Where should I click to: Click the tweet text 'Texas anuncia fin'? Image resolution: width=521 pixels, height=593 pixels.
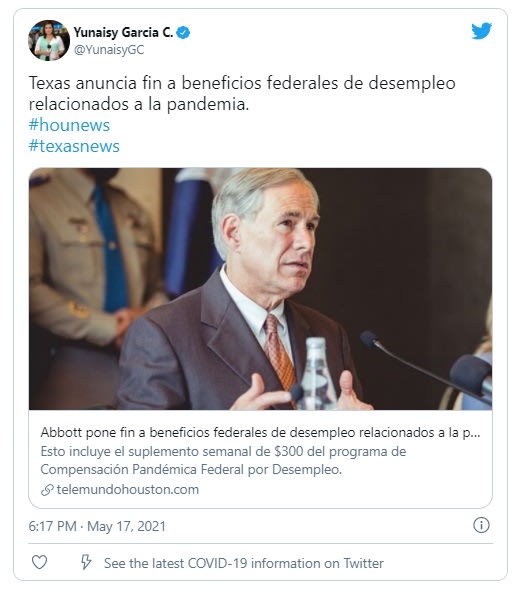click(x=242, y=93)
